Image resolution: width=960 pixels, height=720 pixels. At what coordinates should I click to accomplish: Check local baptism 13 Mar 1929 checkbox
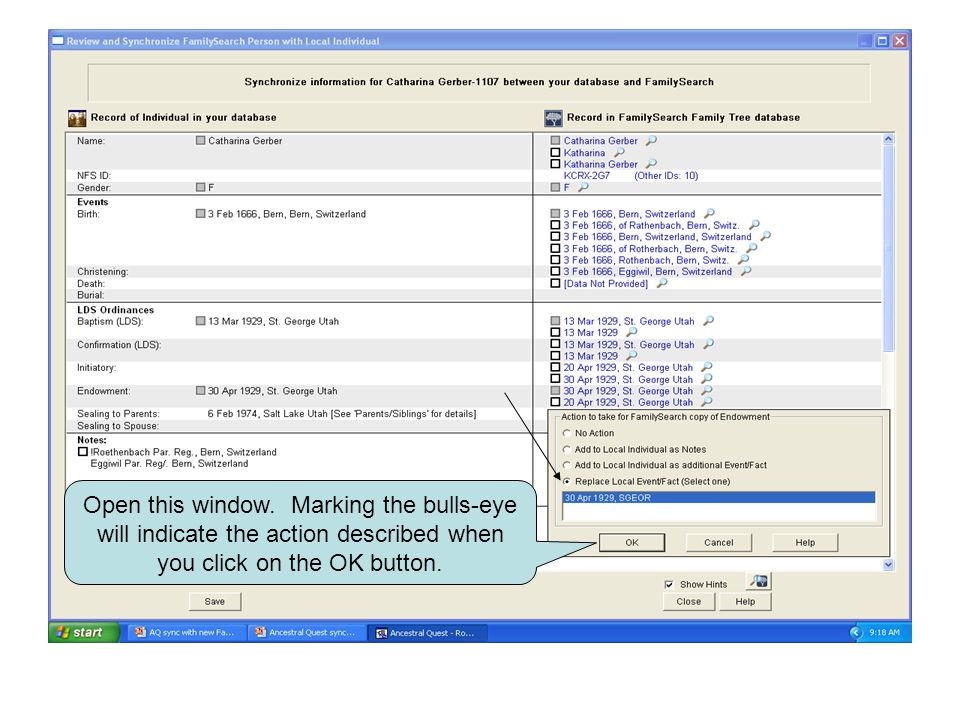pyautogui.click(x=200, y=321)
